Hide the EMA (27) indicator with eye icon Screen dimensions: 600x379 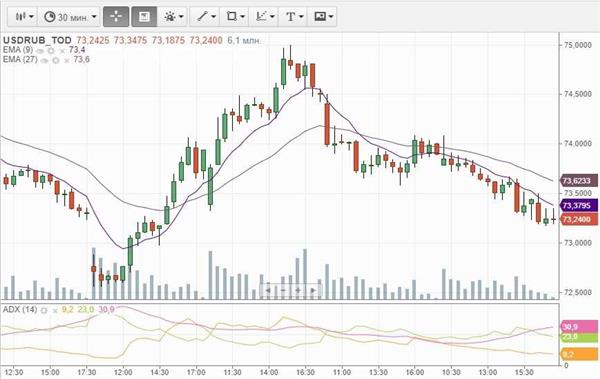[x=44, y=60]
